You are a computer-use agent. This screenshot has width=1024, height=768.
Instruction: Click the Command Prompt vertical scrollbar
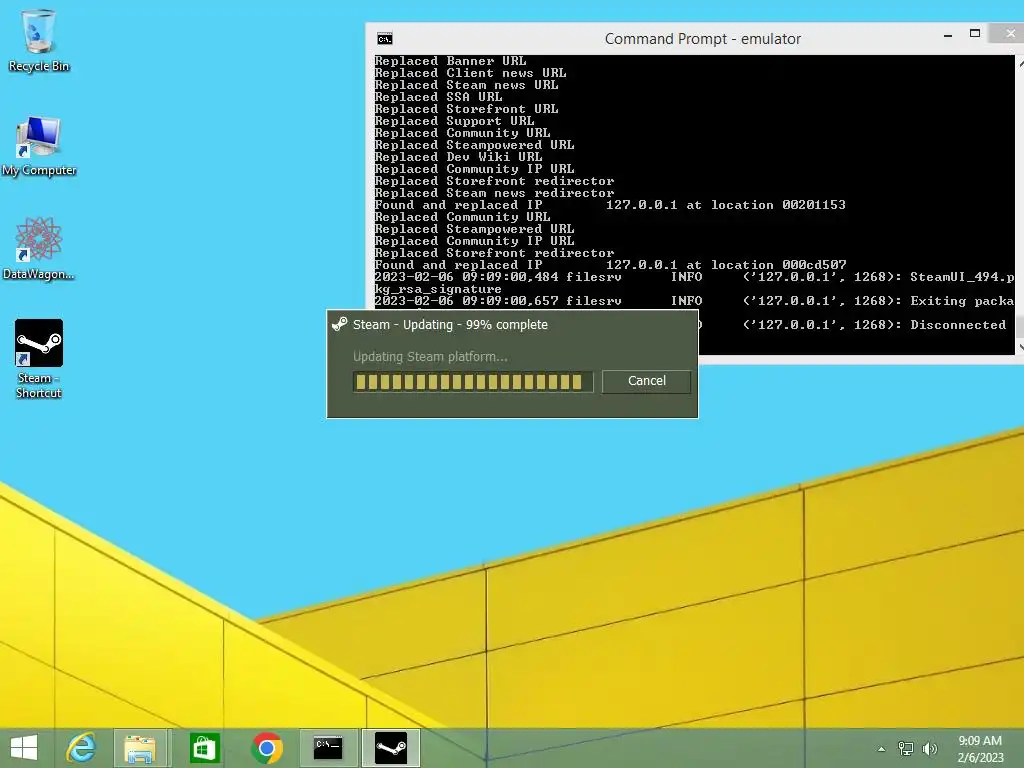1019,204
